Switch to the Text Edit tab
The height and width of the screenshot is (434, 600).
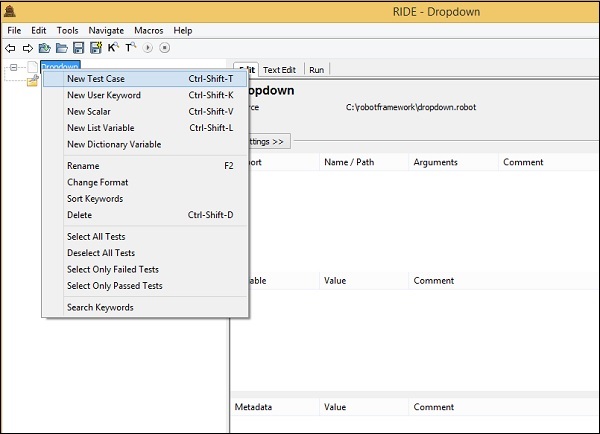(279, 70)
